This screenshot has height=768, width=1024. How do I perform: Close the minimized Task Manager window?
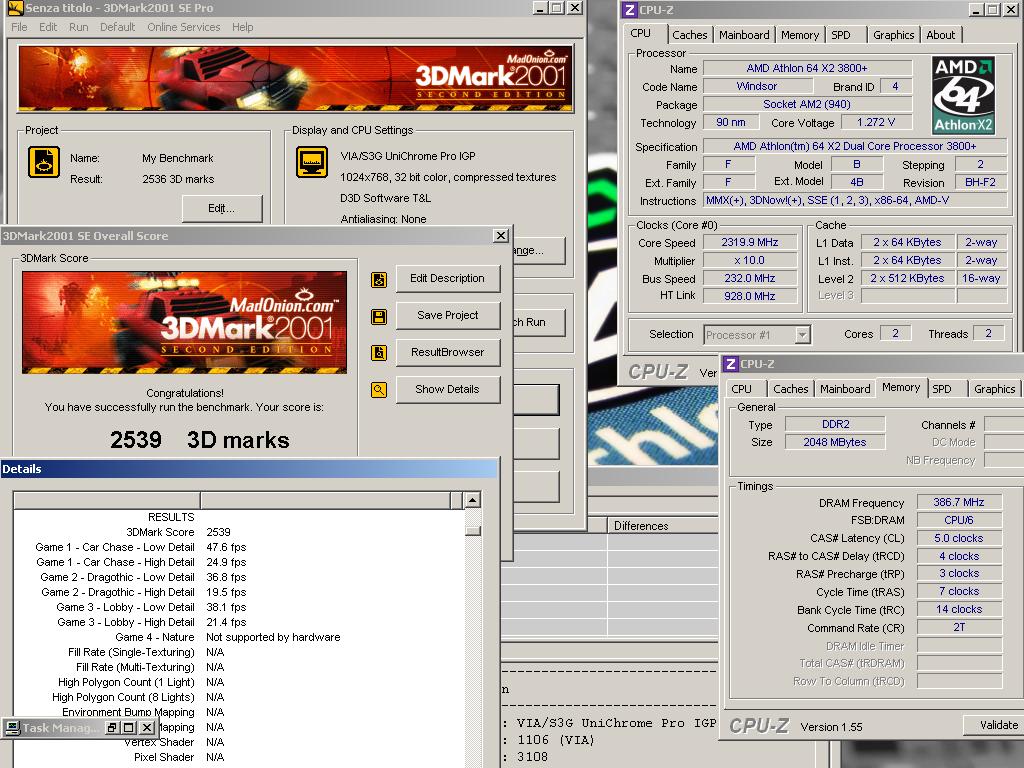[147, 728]
